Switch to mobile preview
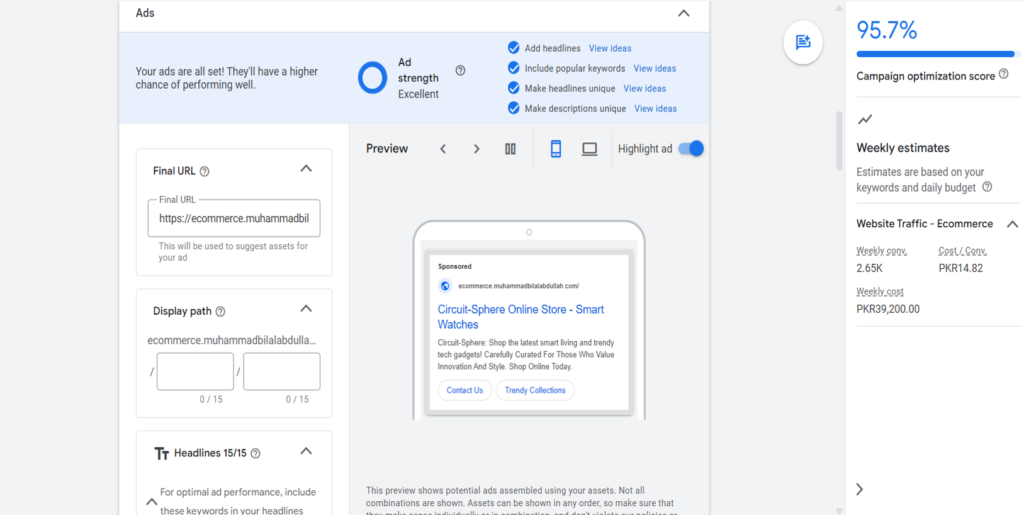1024x515 pixels. (x=556, y=149)
